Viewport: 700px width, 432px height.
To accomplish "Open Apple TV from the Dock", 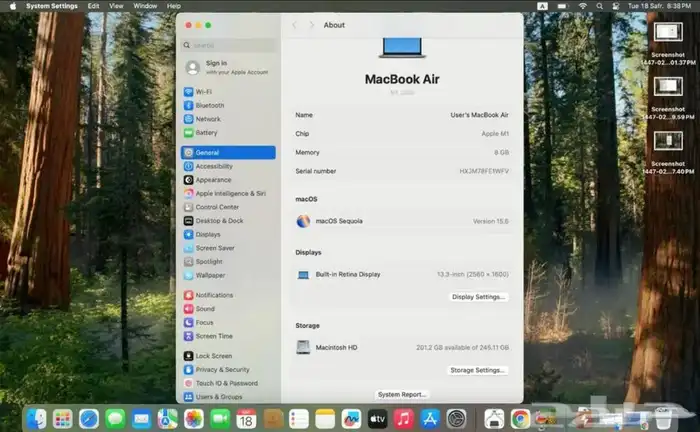I will pyautogui.click(x=378, y=419).
